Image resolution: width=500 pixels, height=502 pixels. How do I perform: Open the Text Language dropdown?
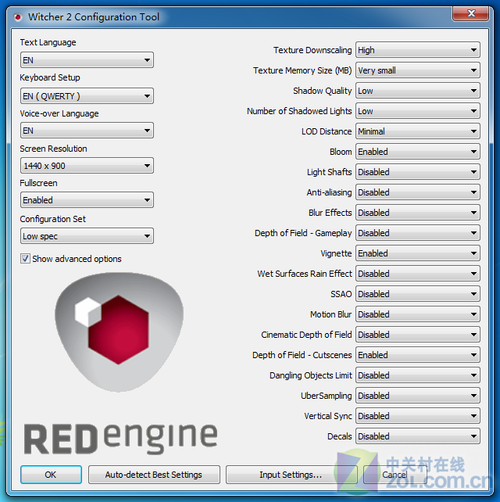[87, 60]
